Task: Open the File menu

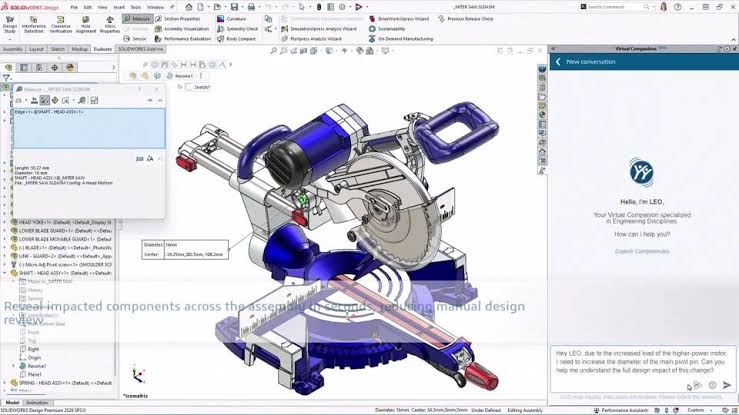Action: 74,8
